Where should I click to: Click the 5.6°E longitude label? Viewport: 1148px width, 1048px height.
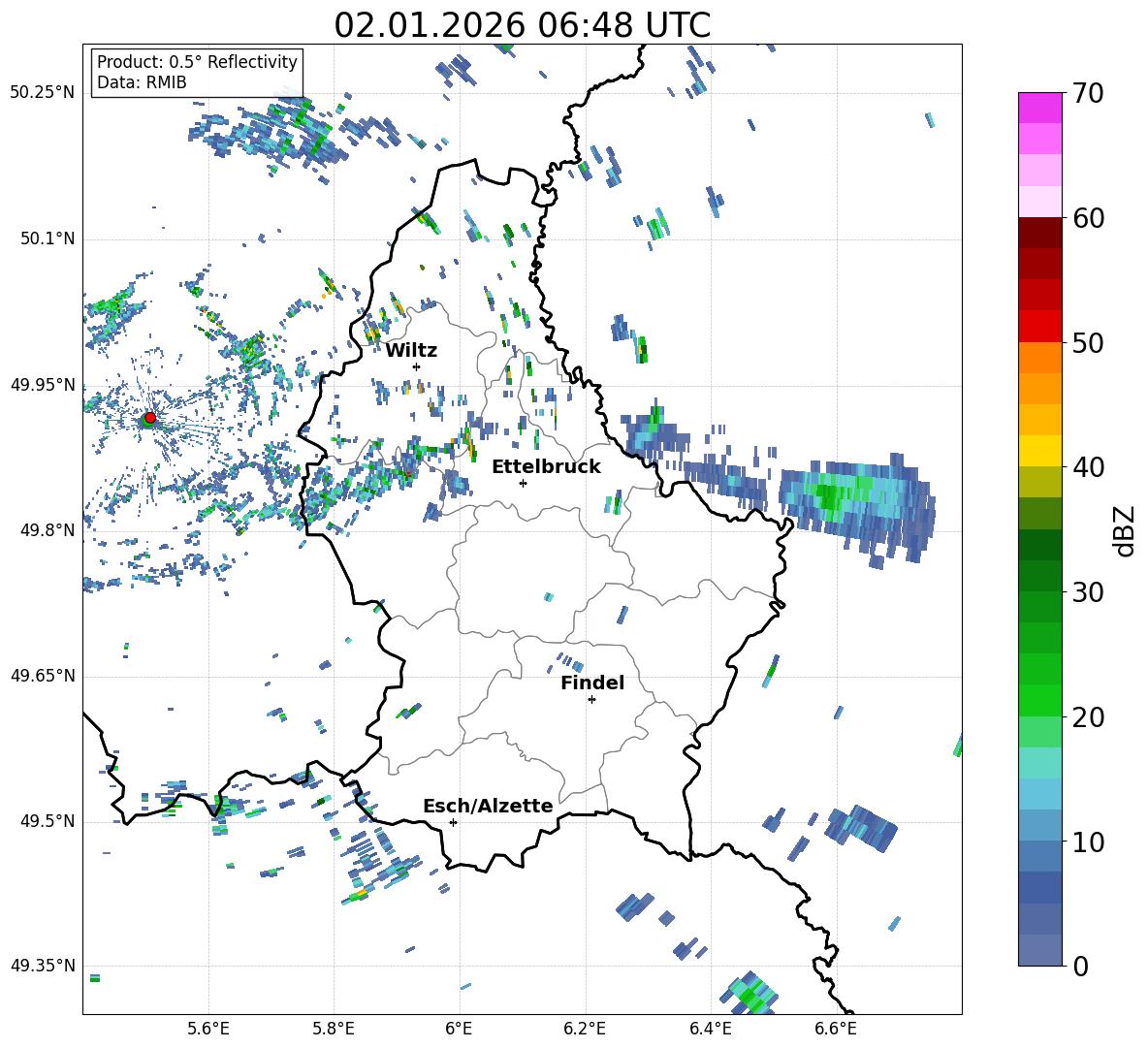208,1029
